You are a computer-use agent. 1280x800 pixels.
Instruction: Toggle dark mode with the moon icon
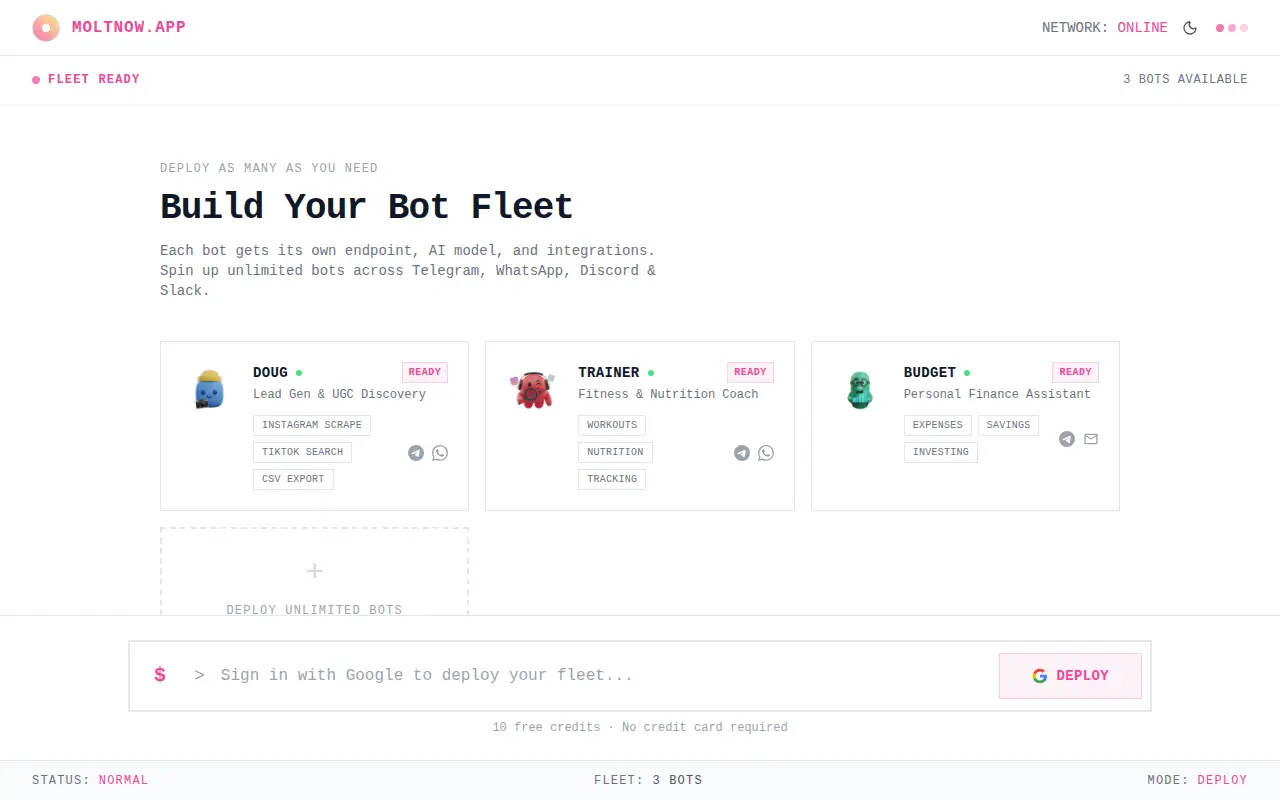click(1190, 28)
